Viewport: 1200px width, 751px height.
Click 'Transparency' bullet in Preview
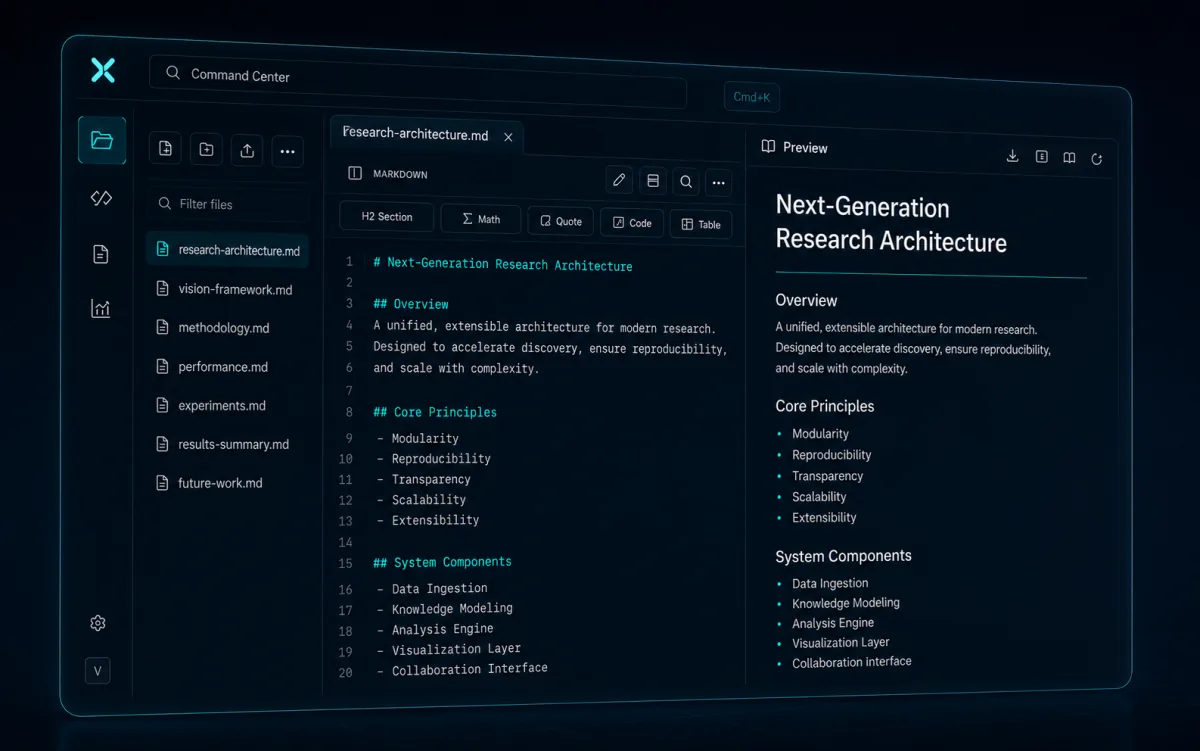(827, 476)
